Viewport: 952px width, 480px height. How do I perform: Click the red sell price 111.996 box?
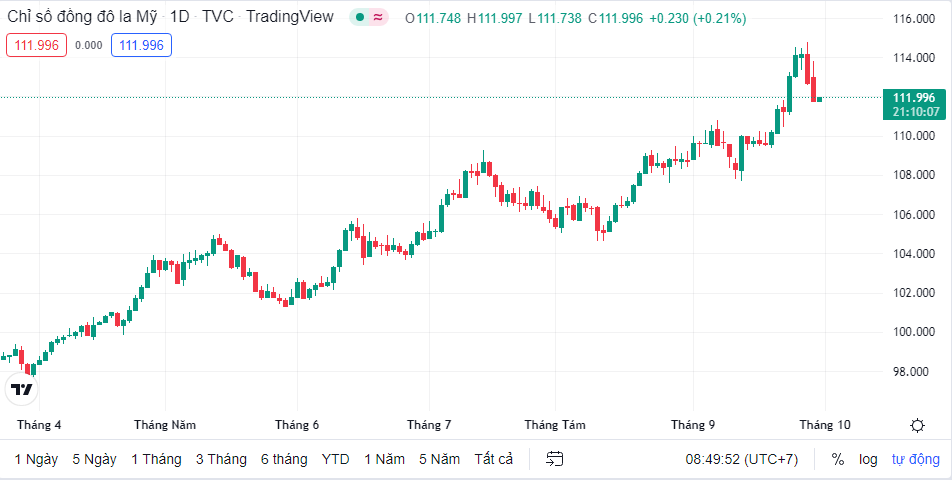(35, 45)
